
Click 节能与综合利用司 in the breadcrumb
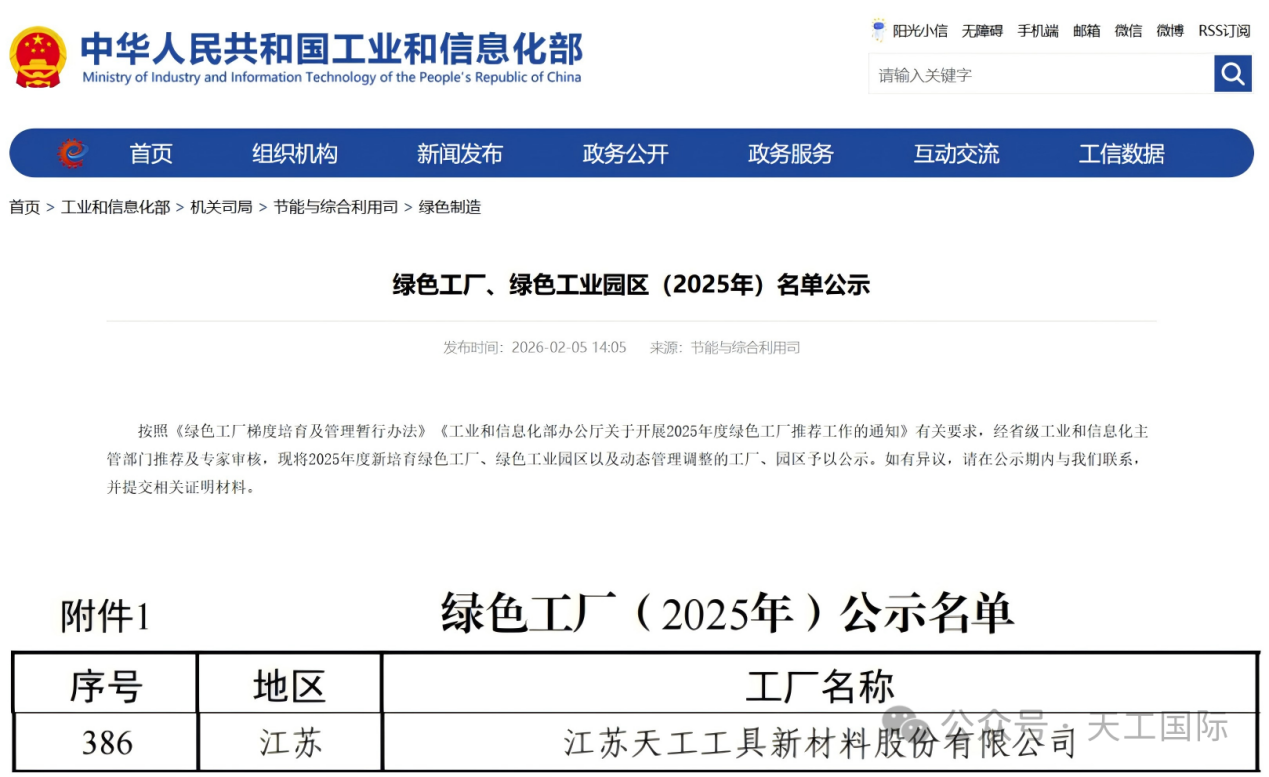335,207
